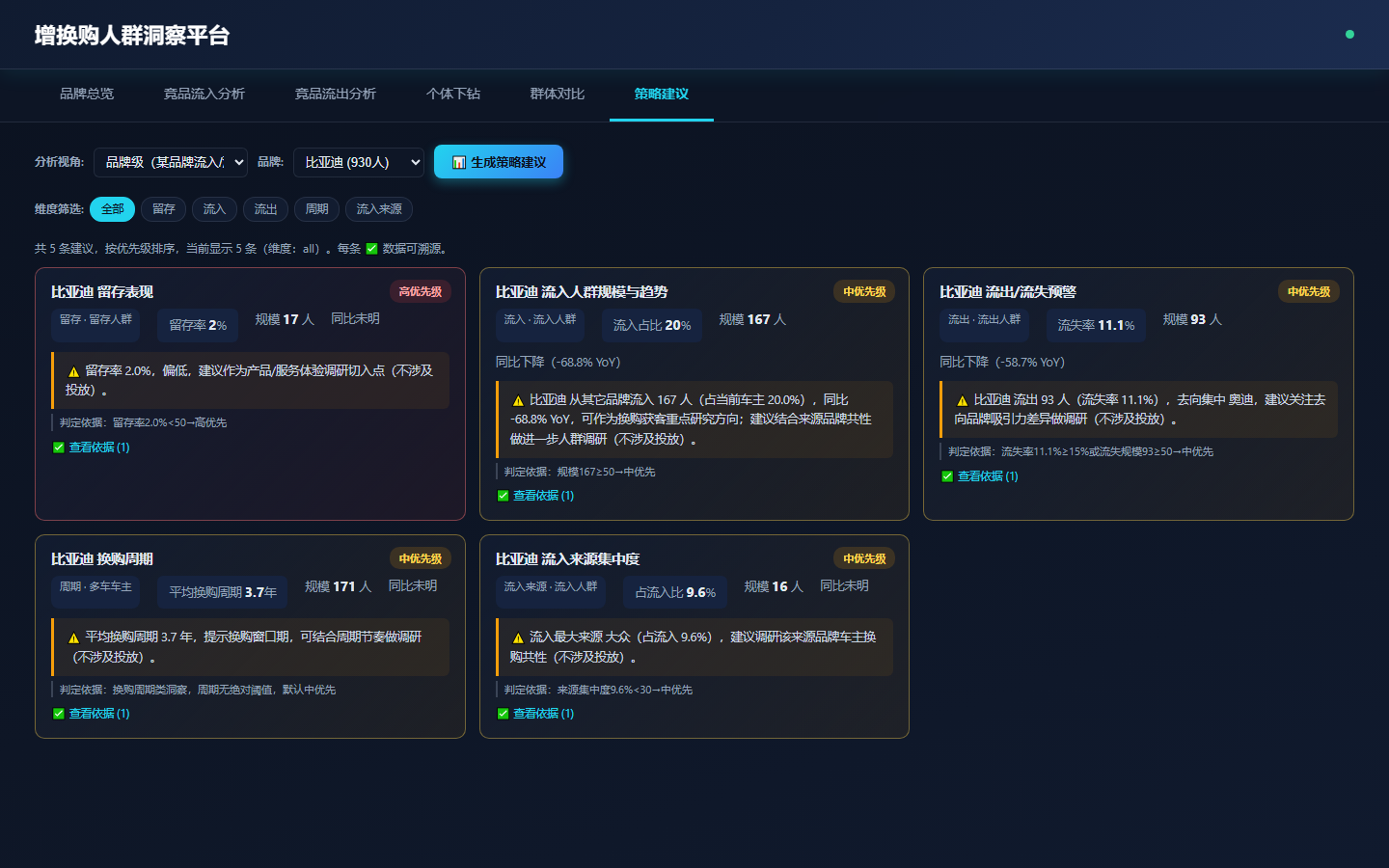Click the warning icon in 流出/流失预警 card

pos(962,400)
